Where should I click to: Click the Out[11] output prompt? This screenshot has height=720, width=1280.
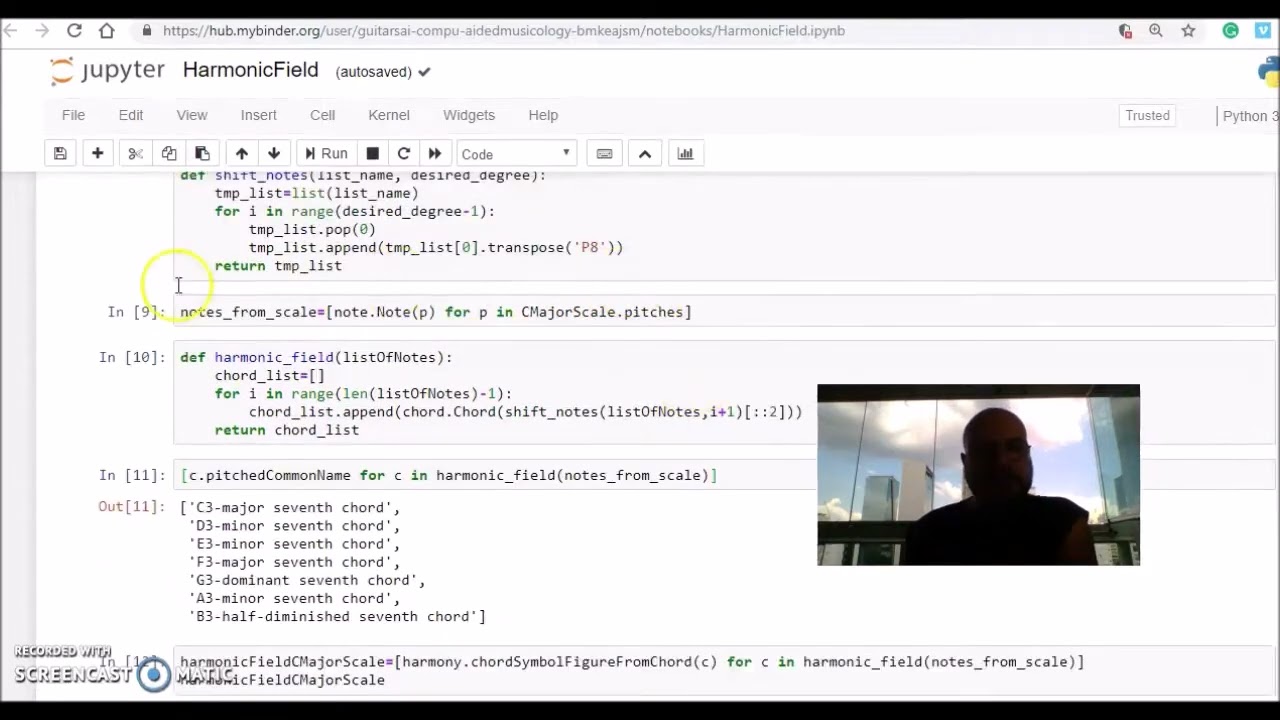(x=131, y=507)
